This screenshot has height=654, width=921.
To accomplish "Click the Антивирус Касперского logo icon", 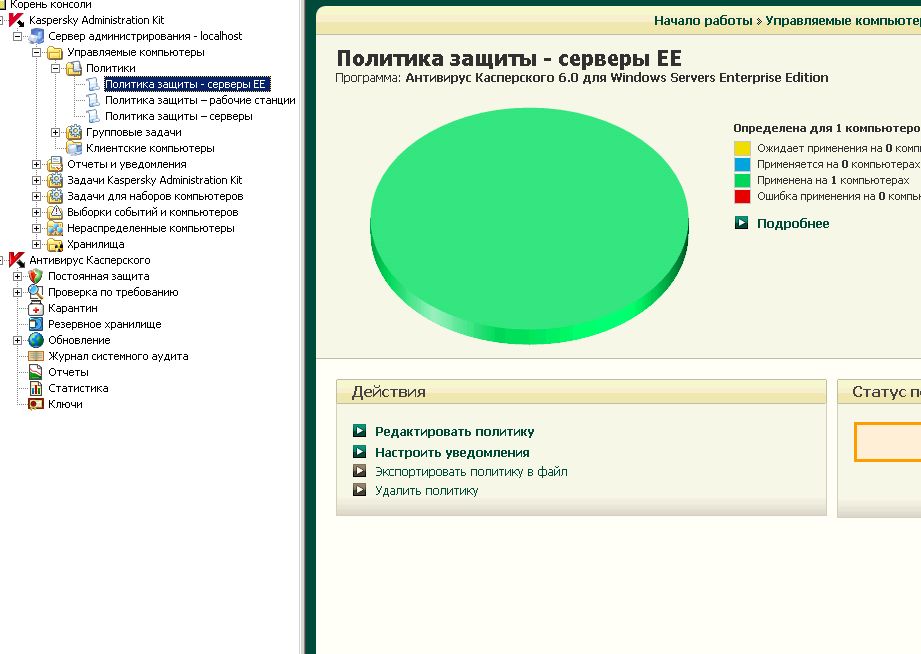I will tap(17, 260).
